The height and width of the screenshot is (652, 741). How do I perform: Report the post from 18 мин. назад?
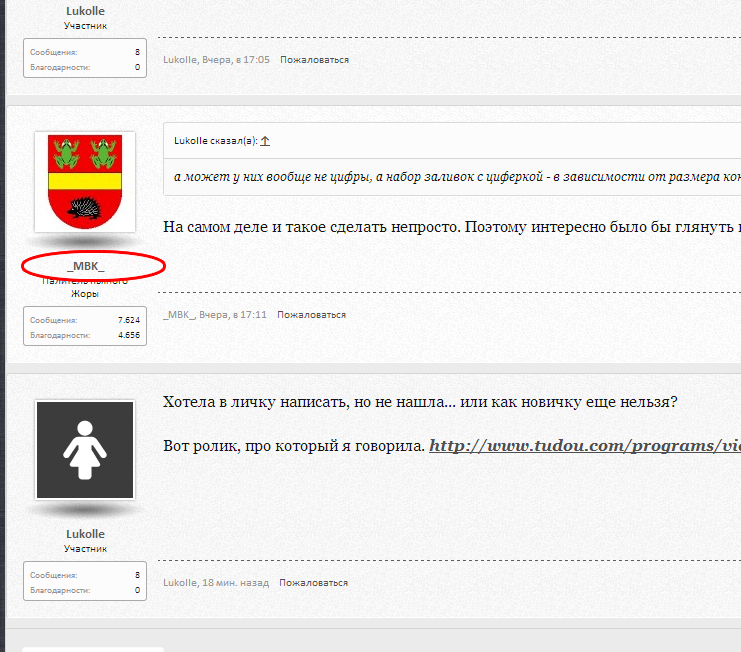coord(313,583)
